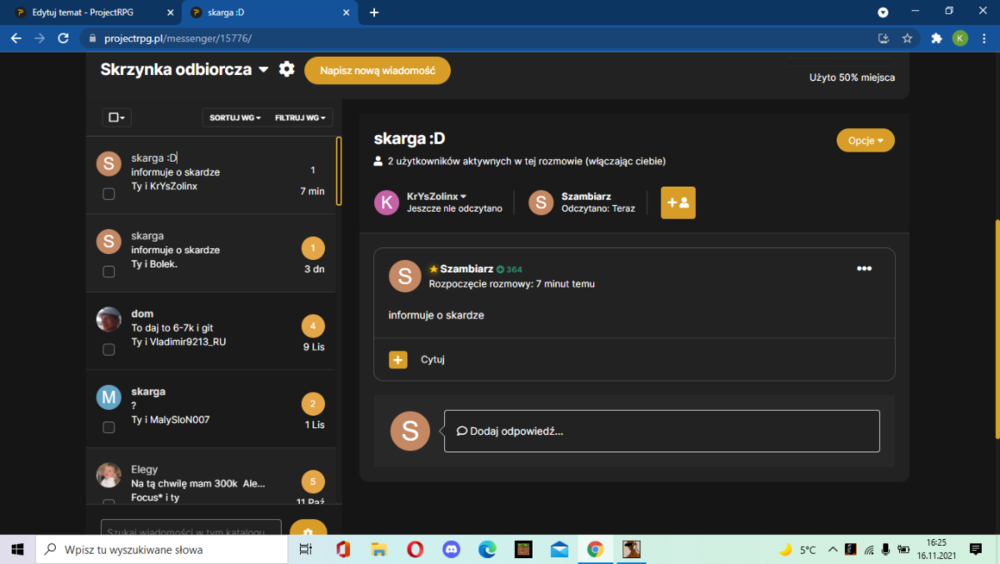Open the FILTRUJ WG filter dropdown
Viewport: 1000px width, 564px height.
pos(300,117)
